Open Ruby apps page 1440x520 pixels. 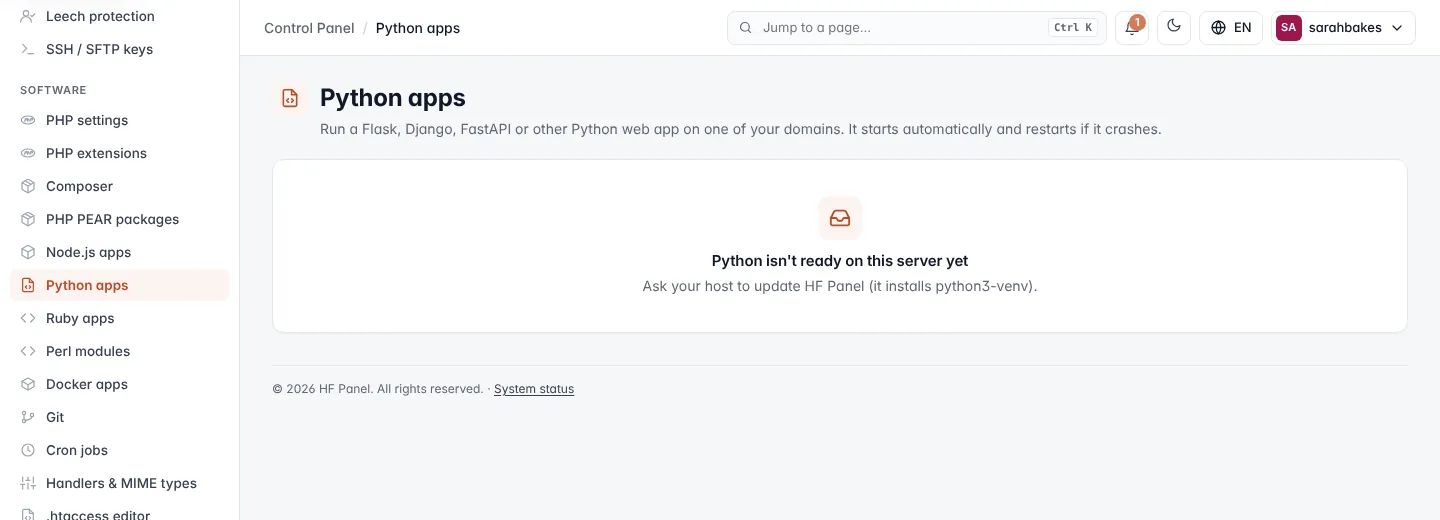pyautogui.click(x=120, y=318)
